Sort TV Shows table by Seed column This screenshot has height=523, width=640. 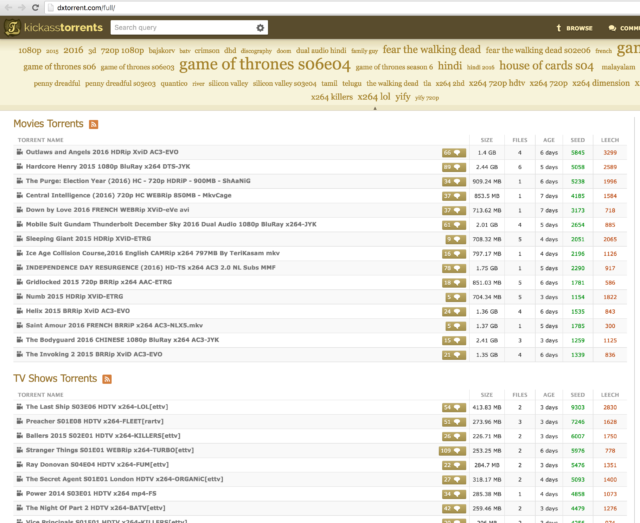578,395
